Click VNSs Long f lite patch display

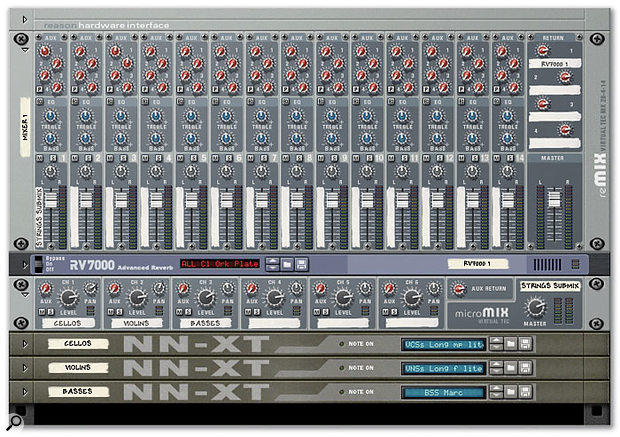(444, 369)
